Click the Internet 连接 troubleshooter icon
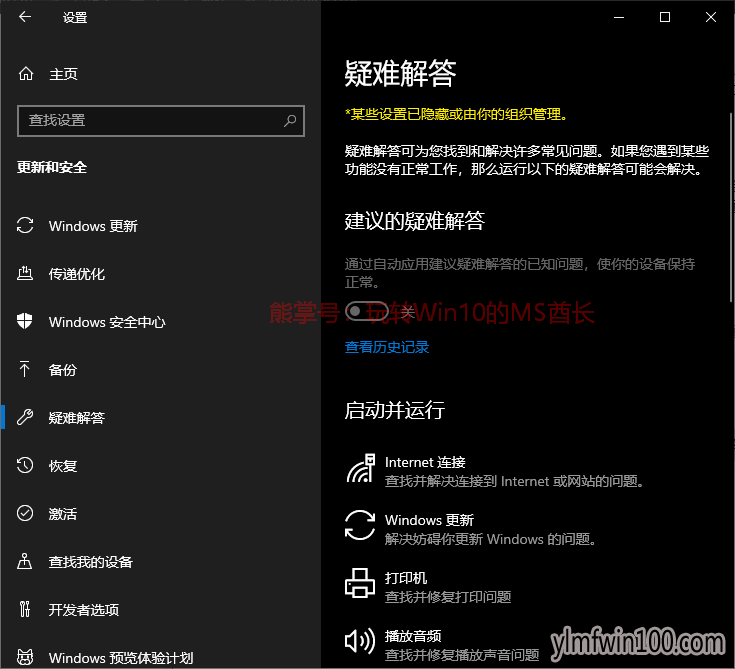Screen dimensions: 735x669 point(360,468)
